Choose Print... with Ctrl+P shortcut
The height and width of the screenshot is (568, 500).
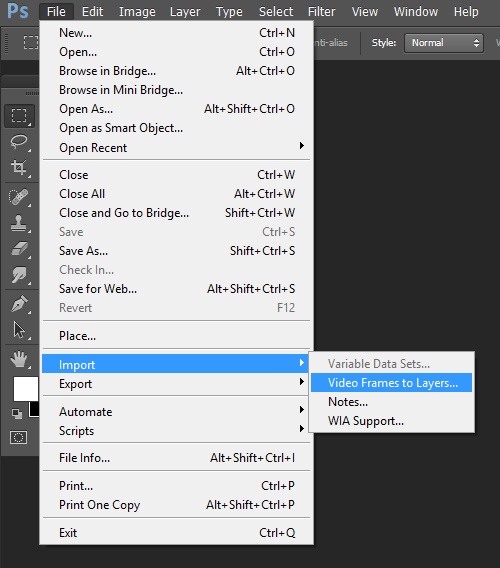click(x=176, y=485)
